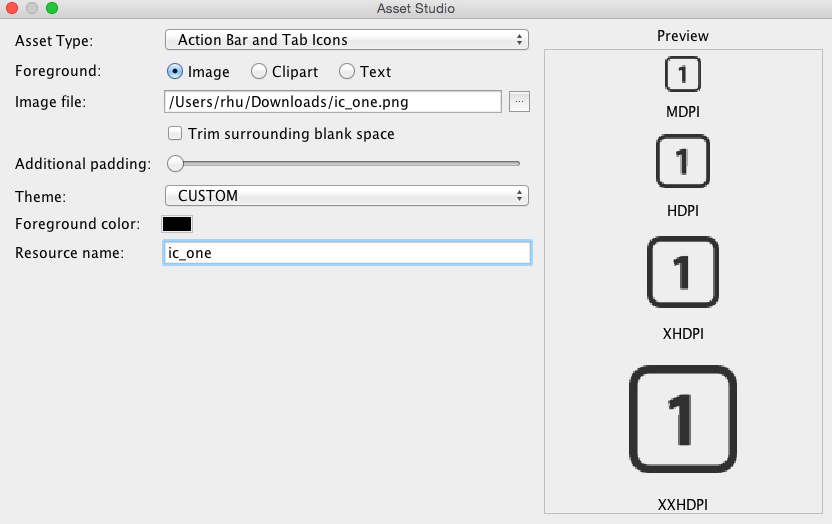Screen dimensions: 832x524
Task: Open the image file browse button
Action: click(x=519, y=101)
